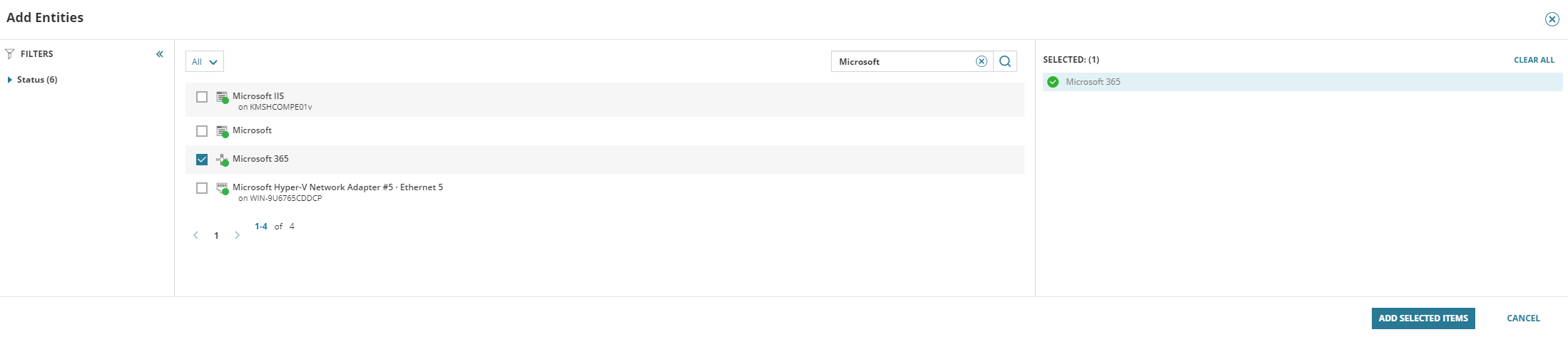
Task: Check the Microsoft entity checkbox
Action: 202,131
